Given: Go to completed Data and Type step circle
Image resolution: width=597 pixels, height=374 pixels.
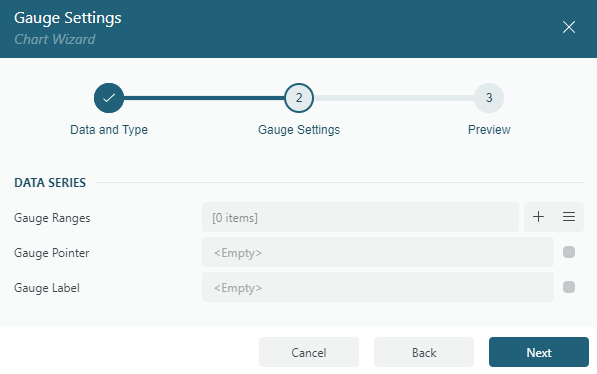Looking at the screenshot, I should pyautogui.click(x=109, y=98).
